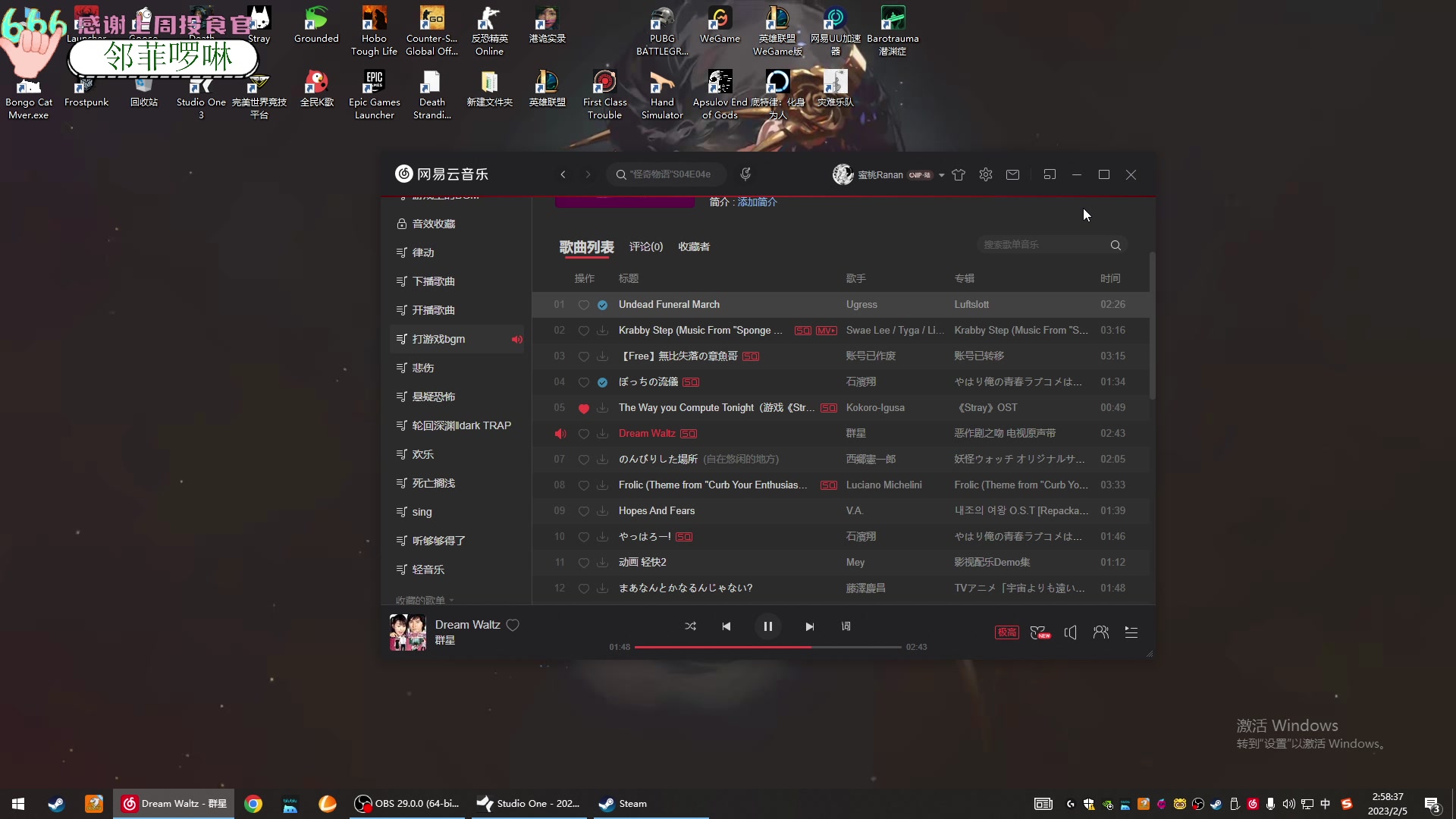Switch to Studio One taskbar window

click(528, 804)
